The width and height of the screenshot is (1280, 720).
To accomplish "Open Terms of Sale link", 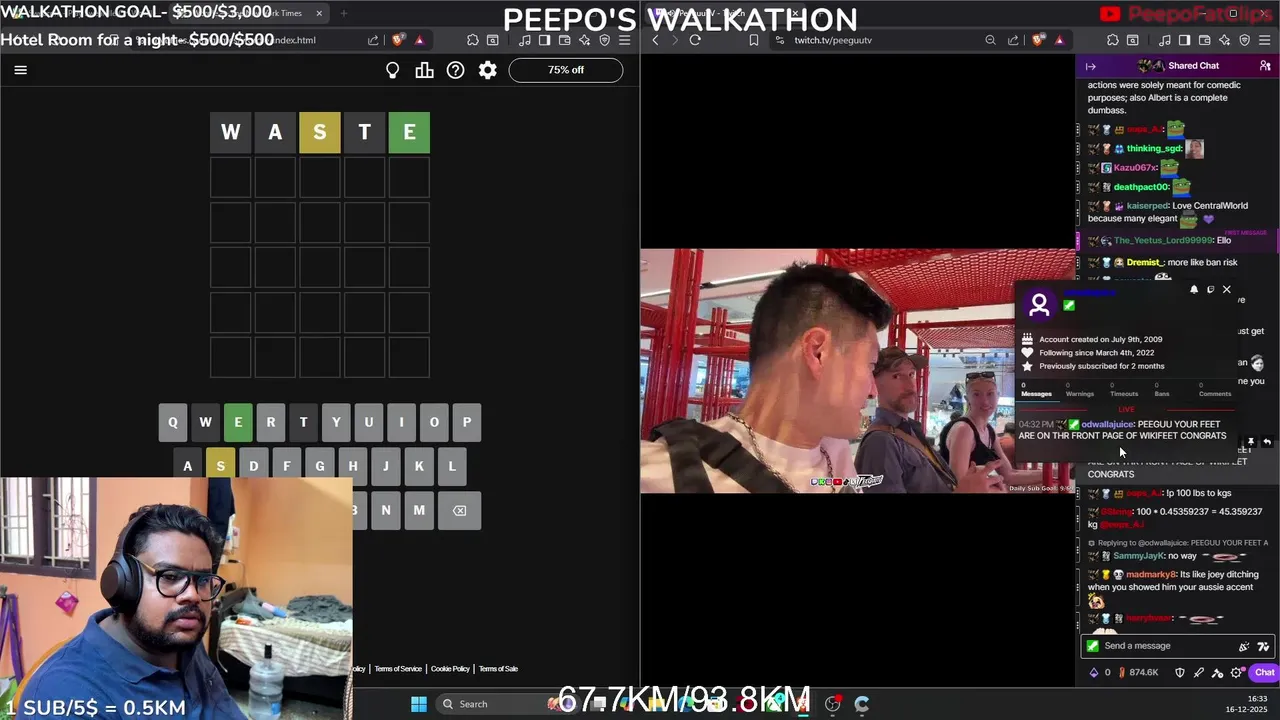I will pyautogui.click(x=498, y=669).
